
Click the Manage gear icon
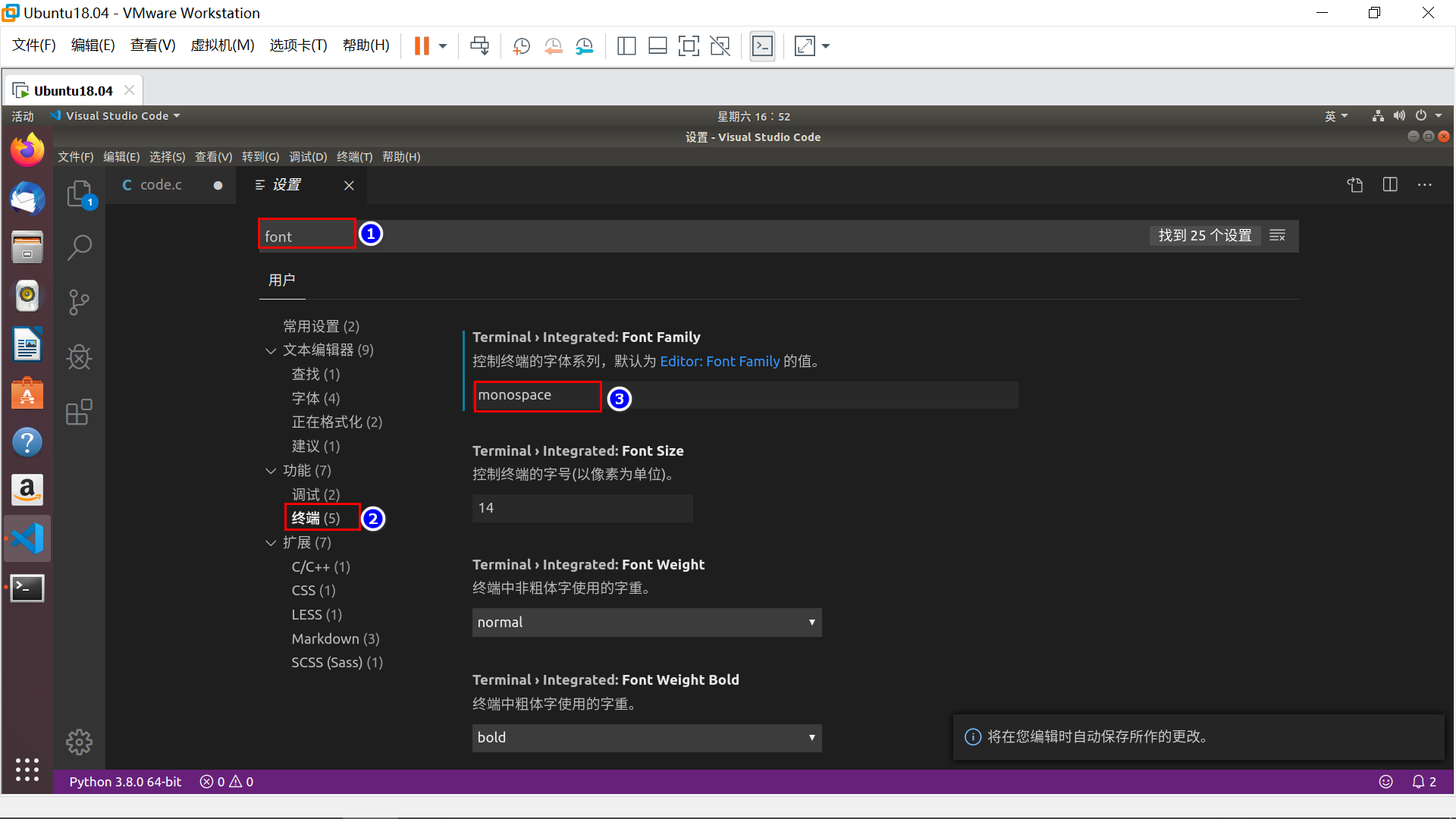[79, 742]
